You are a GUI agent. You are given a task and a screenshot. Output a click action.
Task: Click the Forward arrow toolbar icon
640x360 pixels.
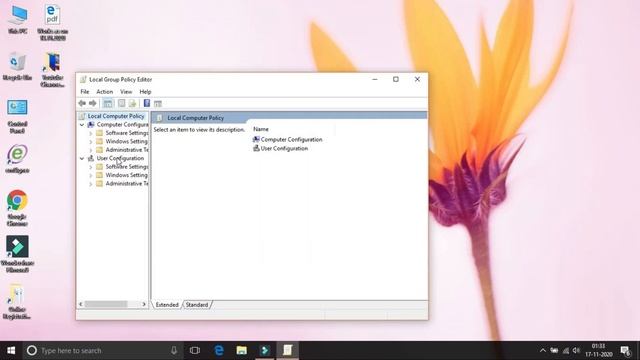[x=93, y=103]
